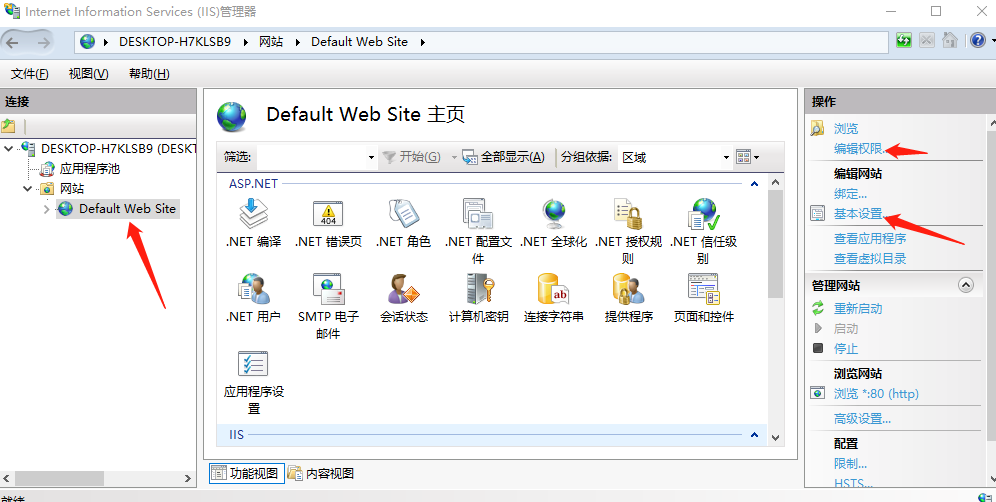Click into the 筛选 filter text field
This screenshot has width=996, height=502.
tap(311, 157)
